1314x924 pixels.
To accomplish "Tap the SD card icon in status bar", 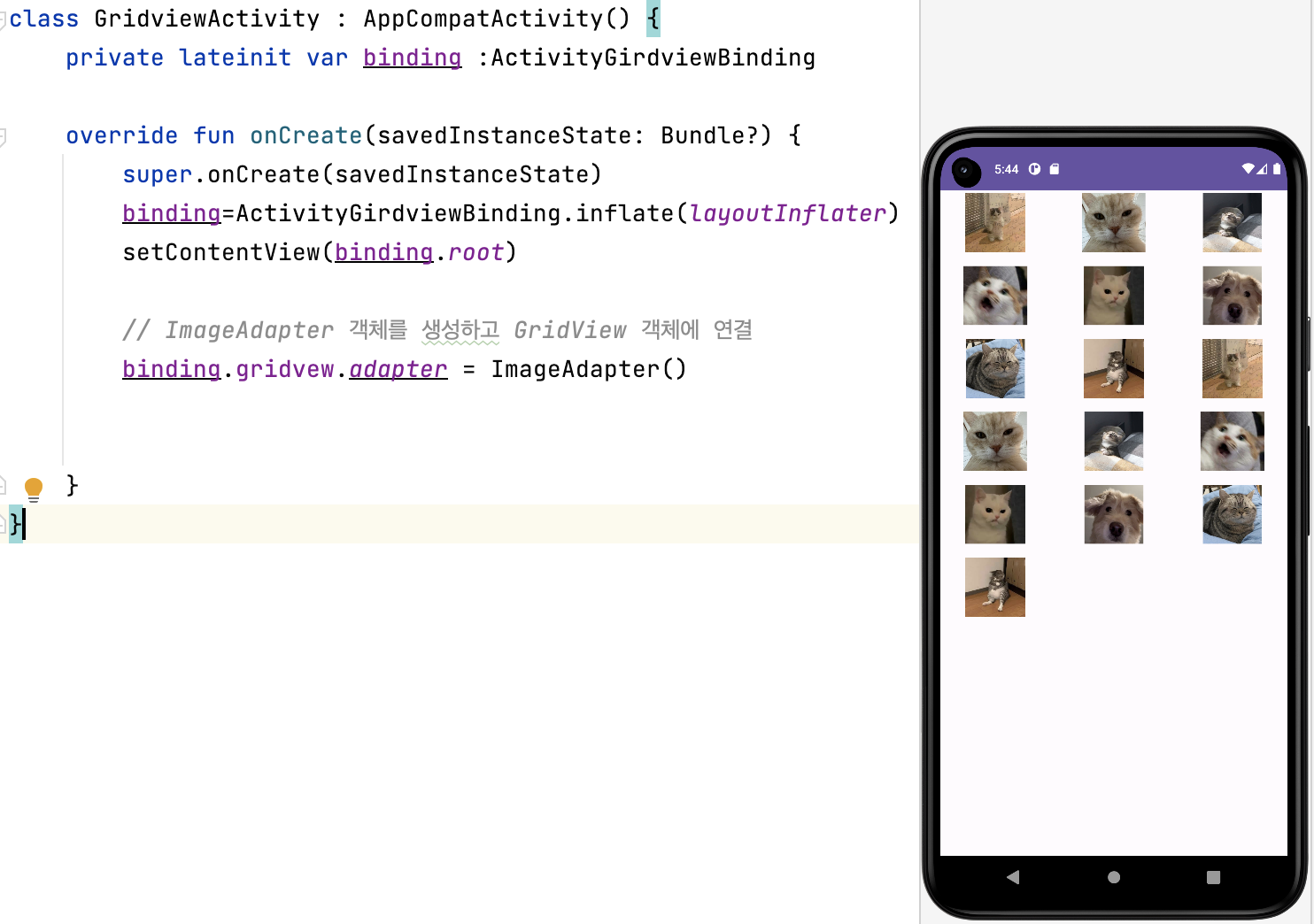I will (x=1055, y=168).
